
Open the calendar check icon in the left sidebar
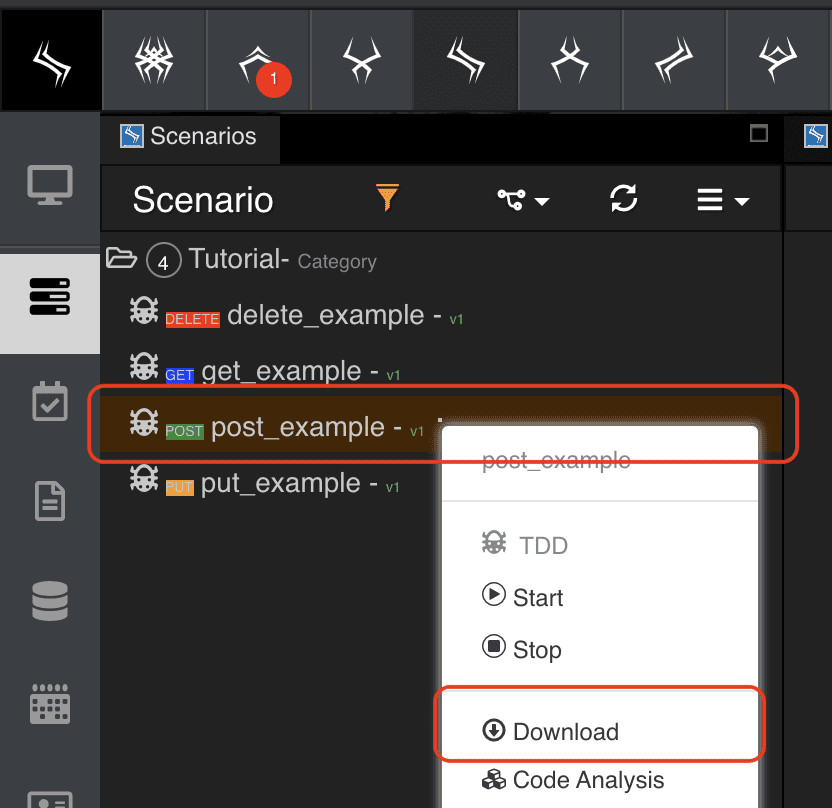[50, 401]
